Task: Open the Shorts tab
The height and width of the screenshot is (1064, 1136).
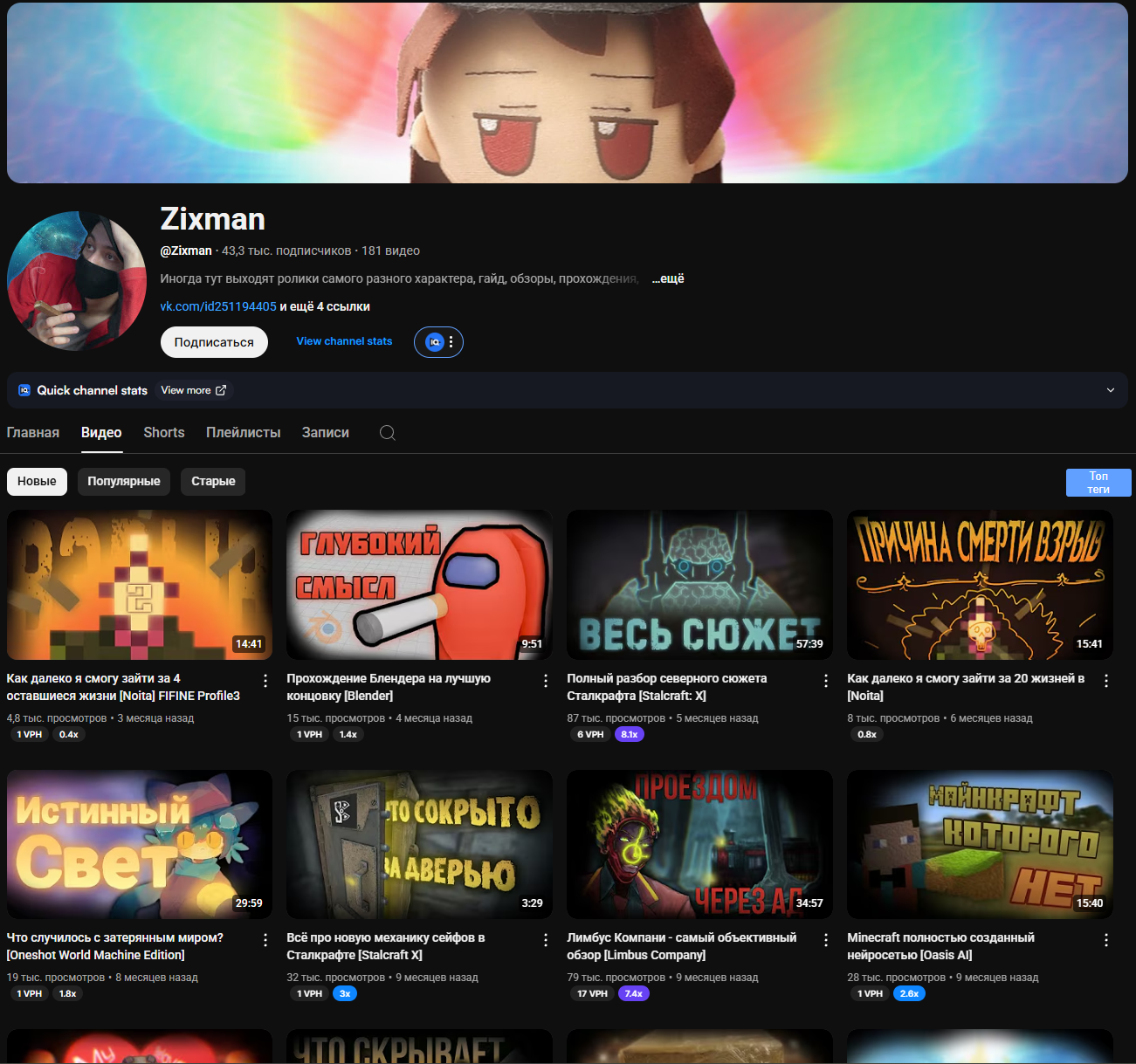Action: [164, 432]
